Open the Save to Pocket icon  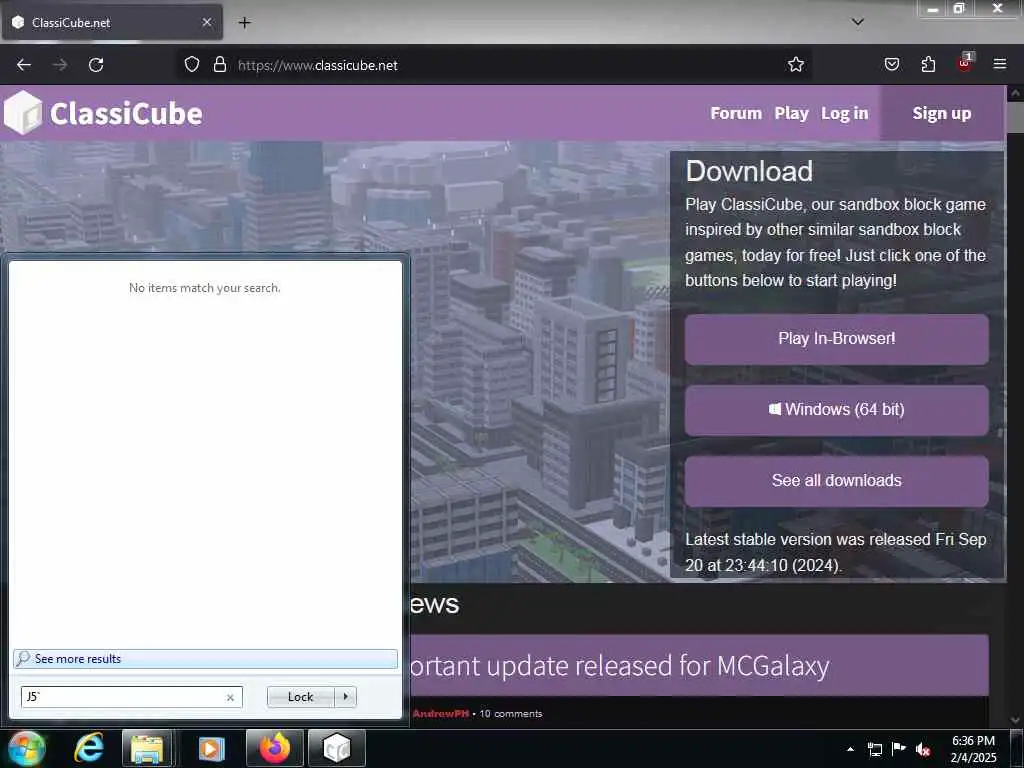coord(891,65)
